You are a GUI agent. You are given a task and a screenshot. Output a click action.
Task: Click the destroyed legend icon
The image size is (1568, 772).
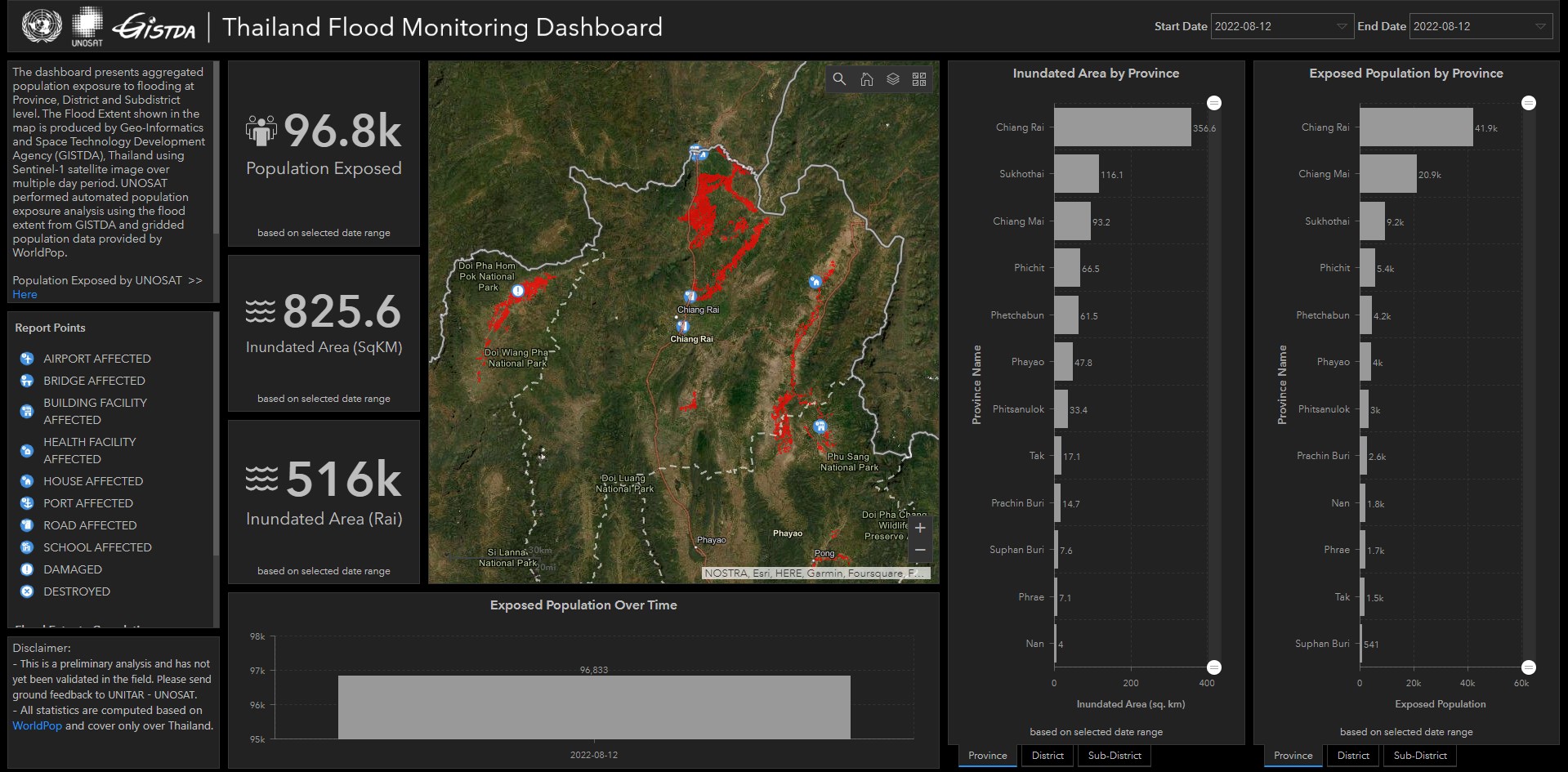coord(27,591)
